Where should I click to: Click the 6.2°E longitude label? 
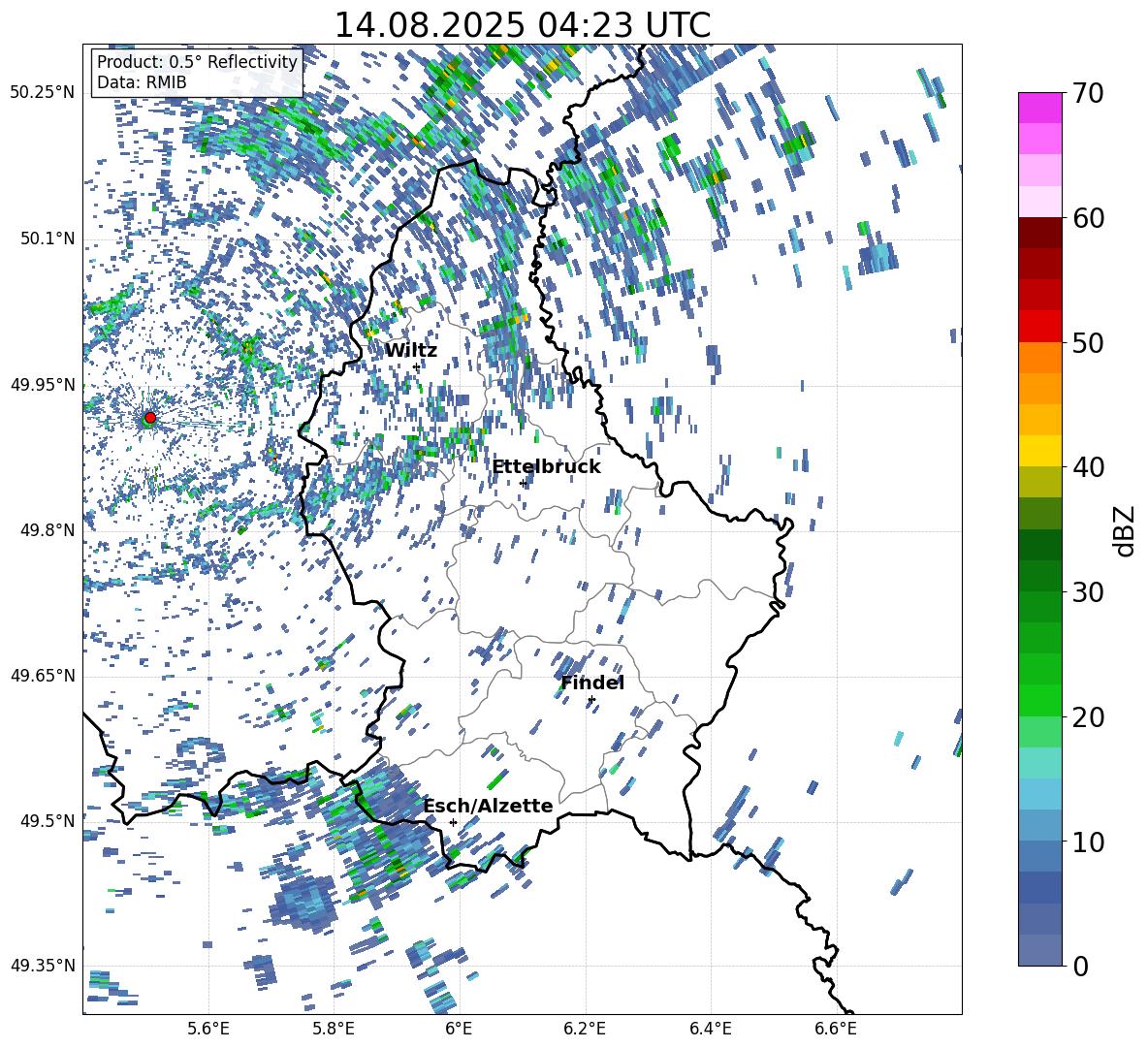click(x=585, y=1030)
